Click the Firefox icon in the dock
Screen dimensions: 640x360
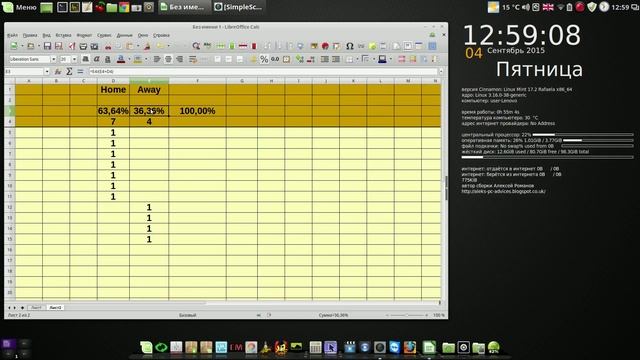(x=410, y=347)
